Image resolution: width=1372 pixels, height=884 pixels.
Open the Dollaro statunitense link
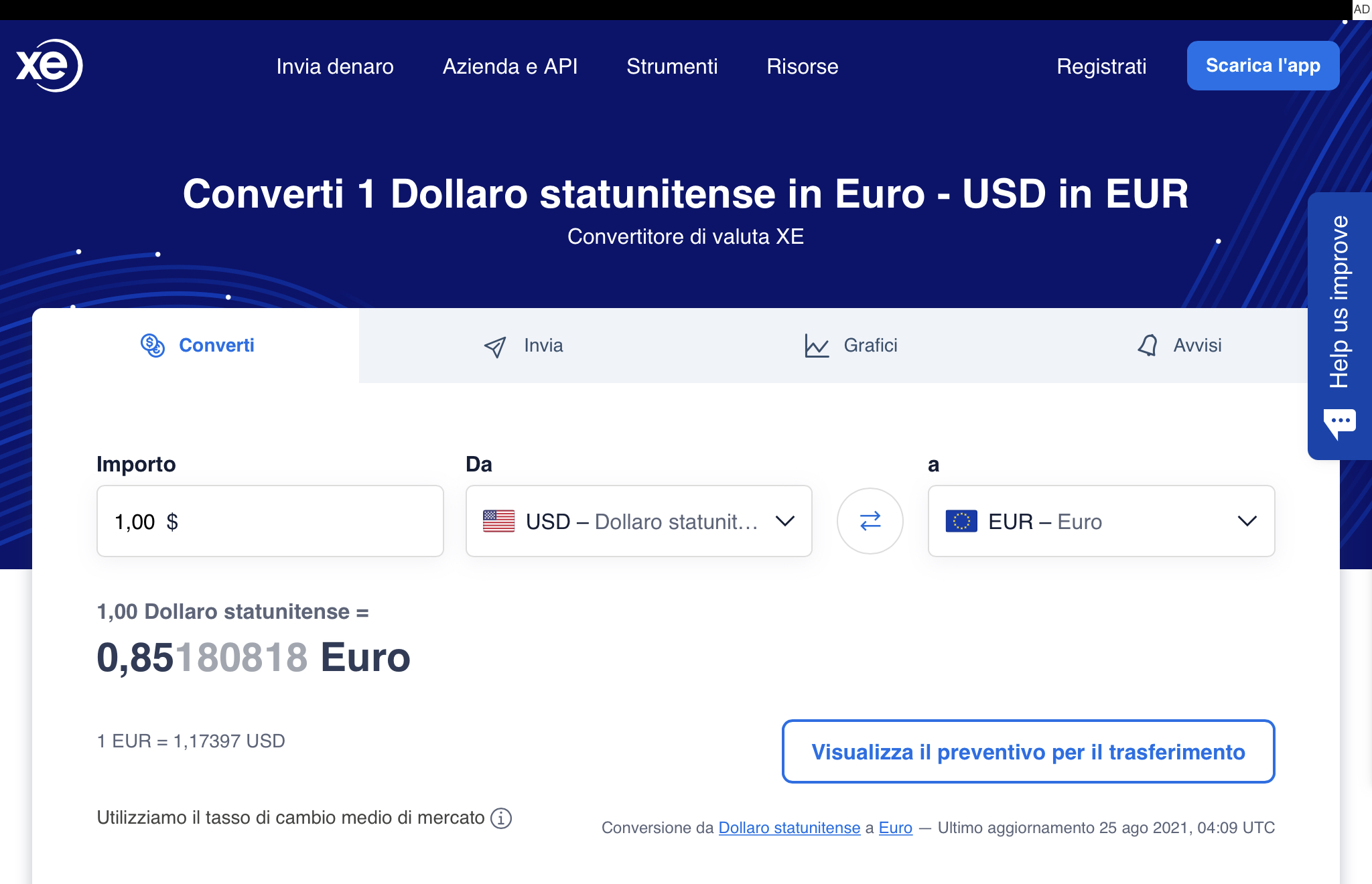(x=789, y=828)
